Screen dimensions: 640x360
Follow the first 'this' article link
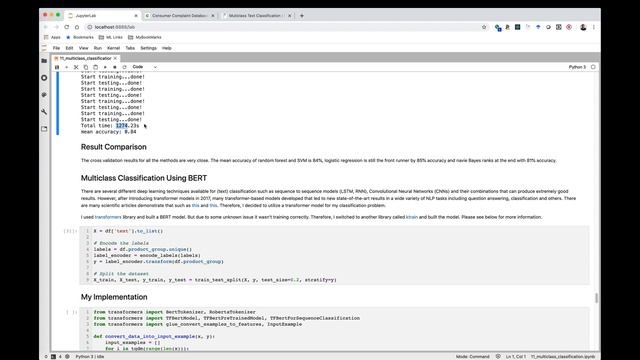coord(196,206)
